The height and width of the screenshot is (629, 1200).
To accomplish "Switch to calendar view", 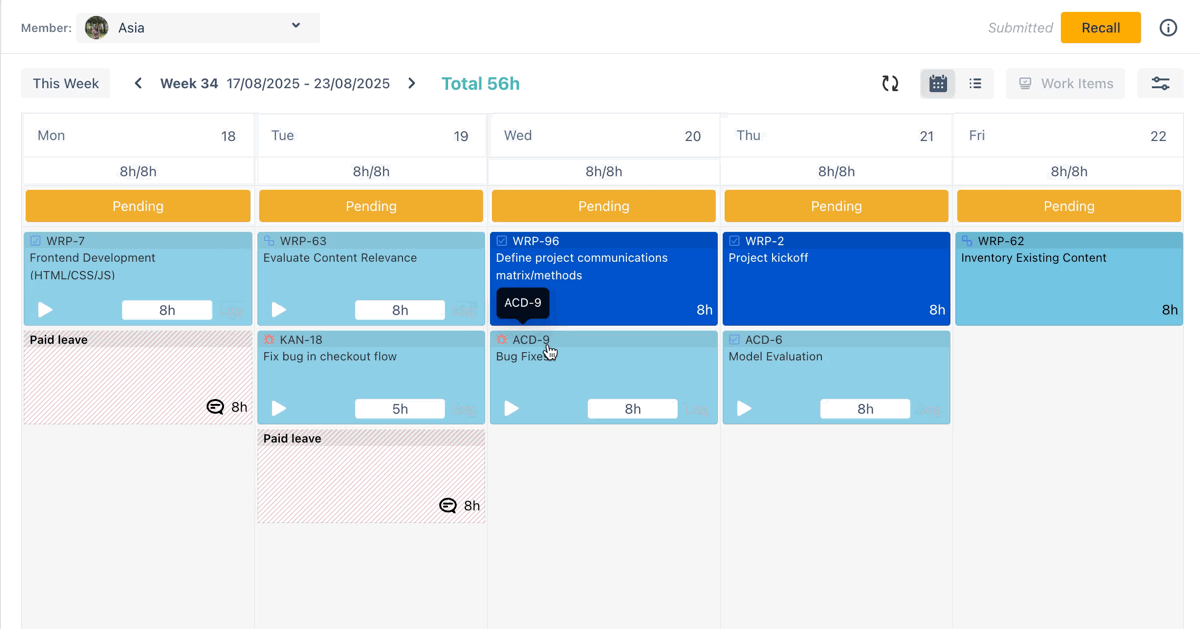I will pos(938,84).
